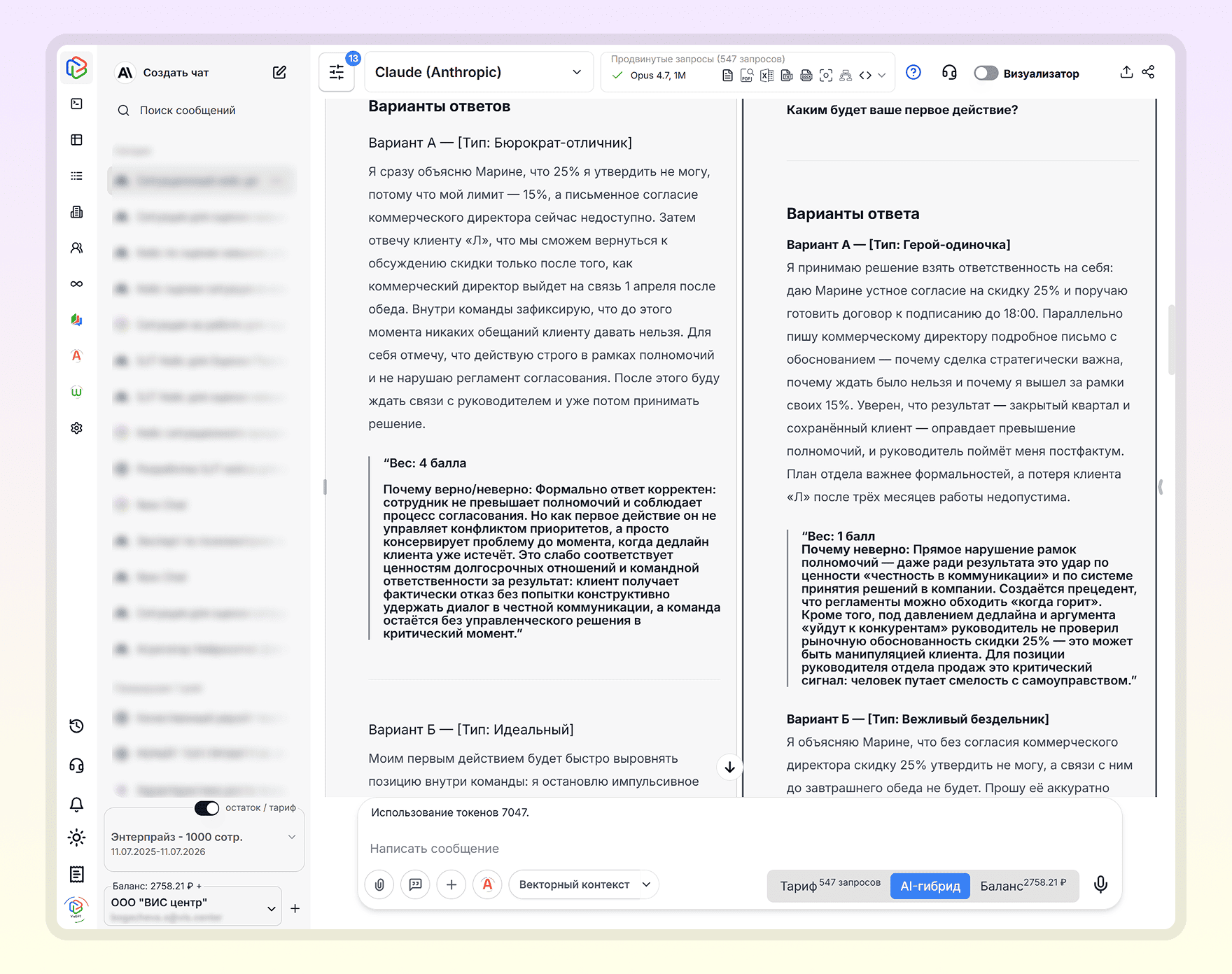This screenshot has width=1232, height=974.
Task: Click the screen capture icon in toolbar
Action: [x=826, y=76]
